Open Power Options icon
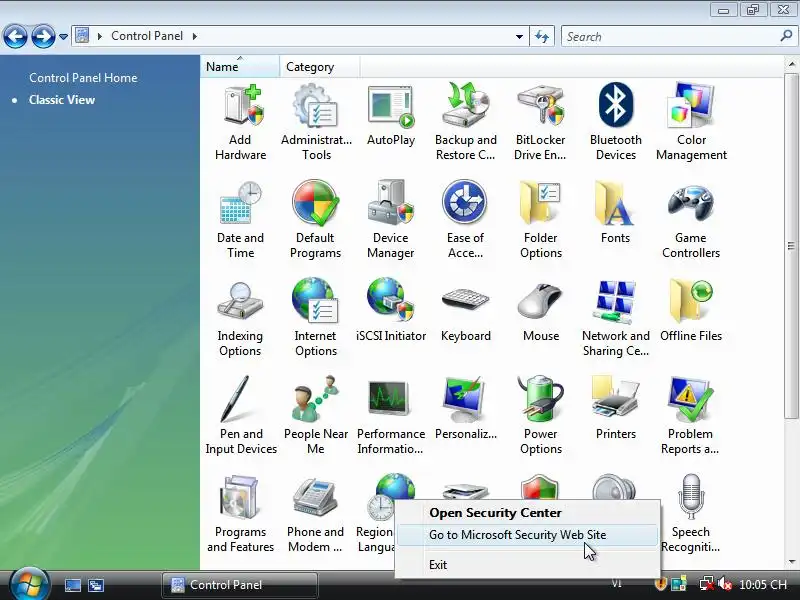 [540, 415]
